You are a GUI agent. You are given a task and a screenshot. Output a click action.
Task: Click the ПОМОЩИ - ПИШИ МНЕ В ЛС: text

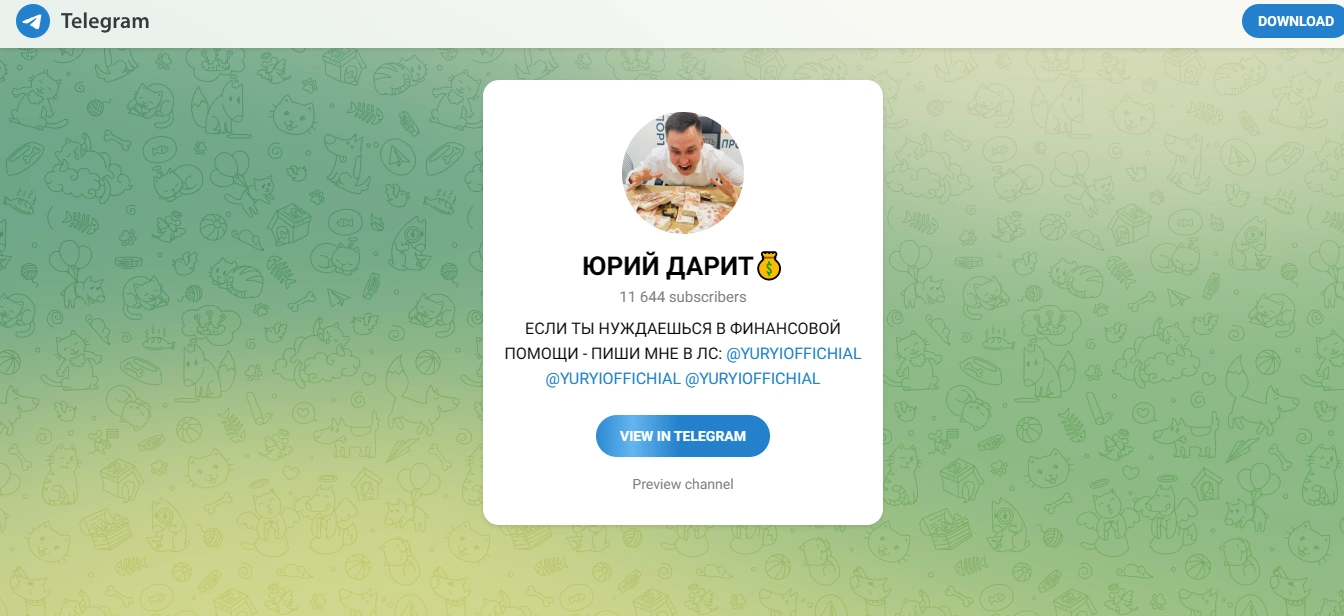pos(613,354)
